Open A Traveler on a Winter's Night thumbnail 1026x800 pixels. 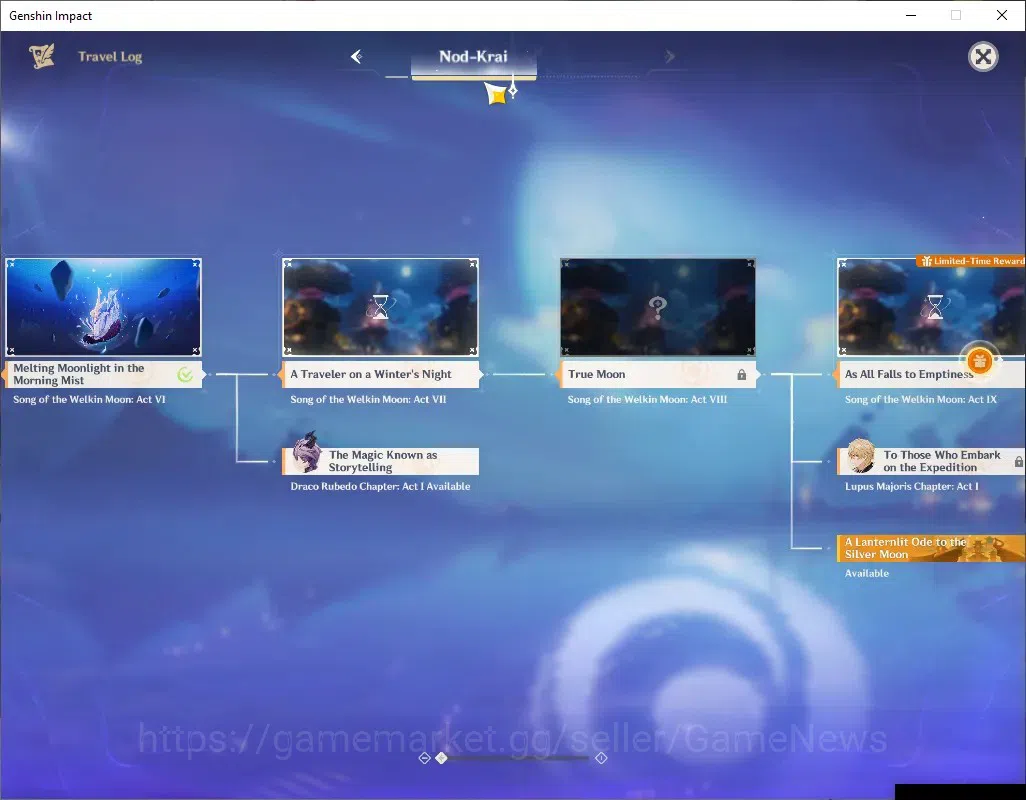tap(380, 307)
